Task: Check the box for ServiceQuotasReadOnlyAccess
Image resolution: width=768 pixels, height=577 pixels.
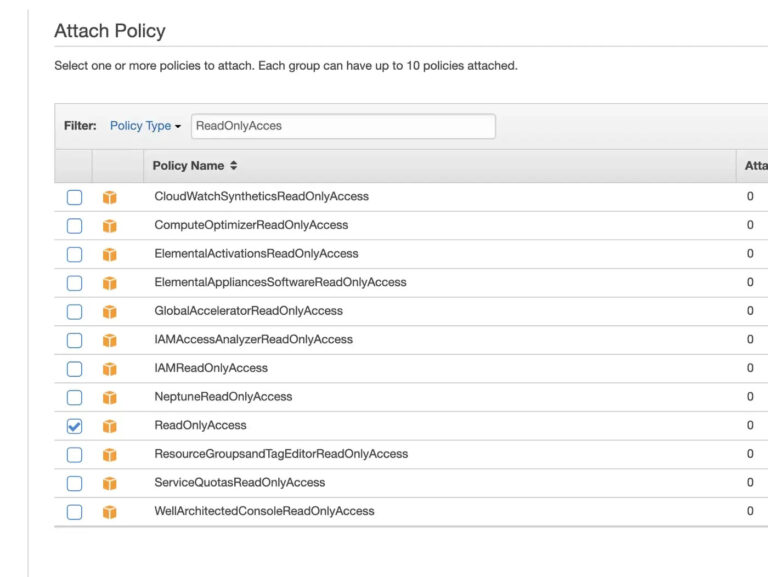Action: 74,483
